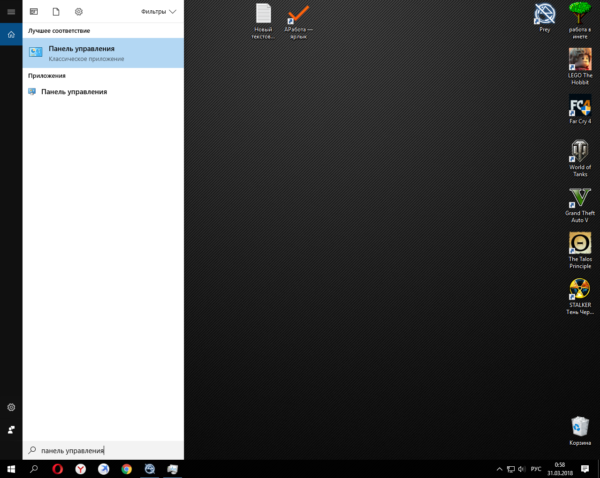Open the Windows Start button
600x478 pixels.
click(x=11, y=469)
